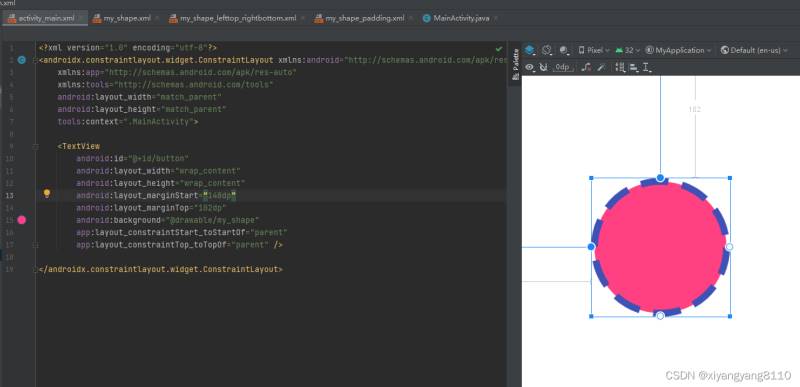Click the gutter icon on line 2
This screenshot has height=387, width=800.
tap(21, 60)
